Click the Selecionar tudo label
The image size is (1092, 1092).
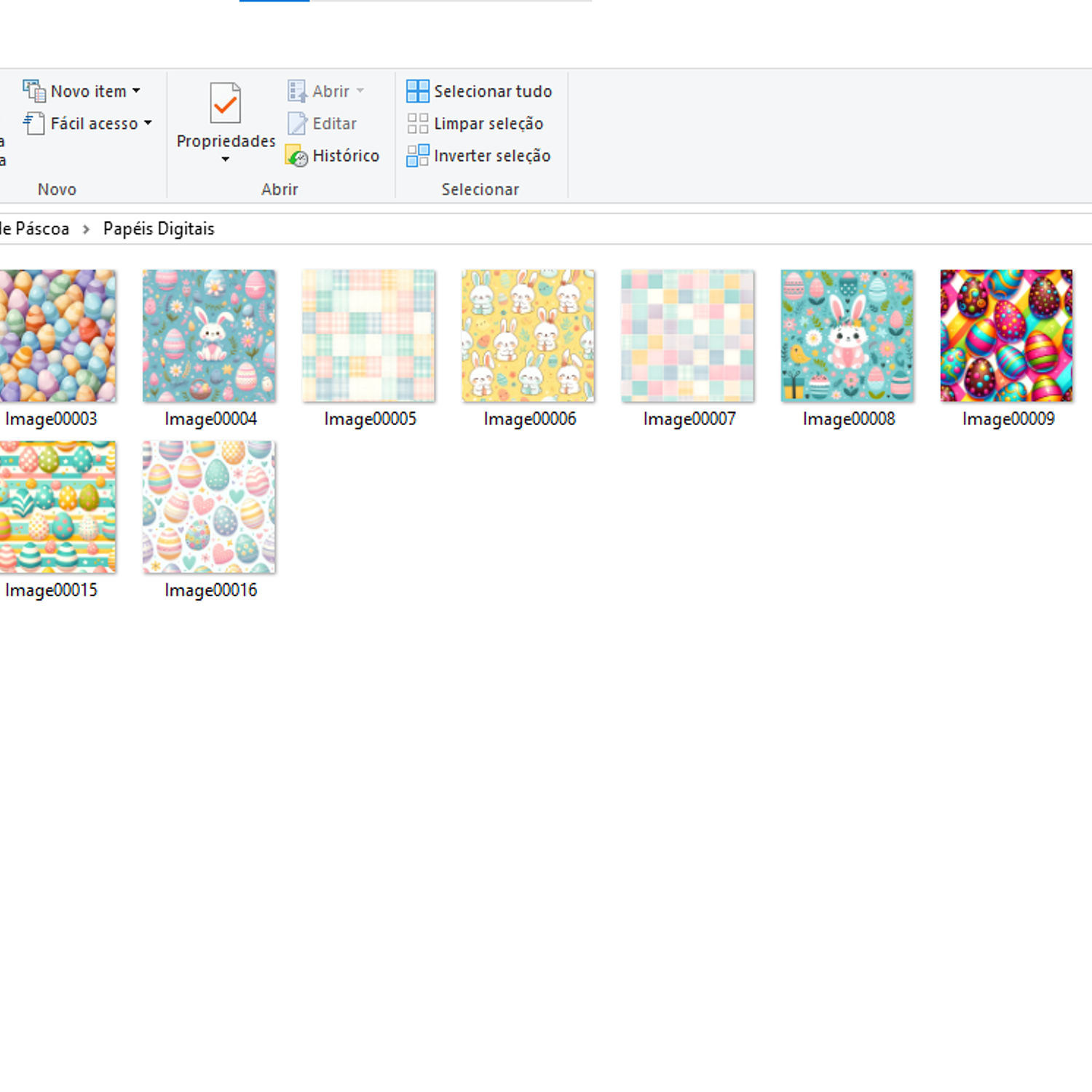click(493, 91)
